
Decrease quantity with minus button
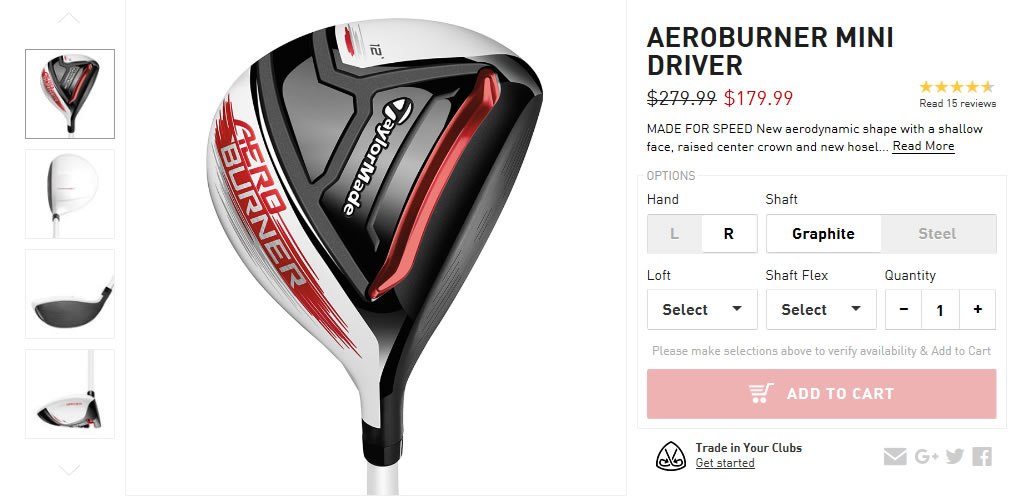(904, 309)
